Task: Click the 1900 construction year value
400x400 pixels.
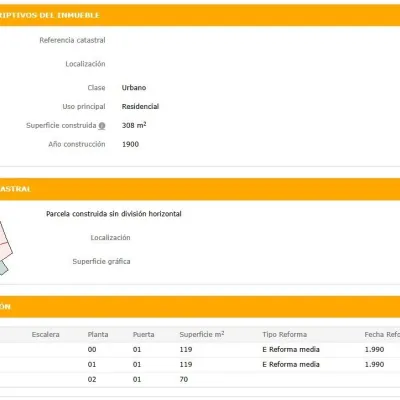Action: point(130,144)
